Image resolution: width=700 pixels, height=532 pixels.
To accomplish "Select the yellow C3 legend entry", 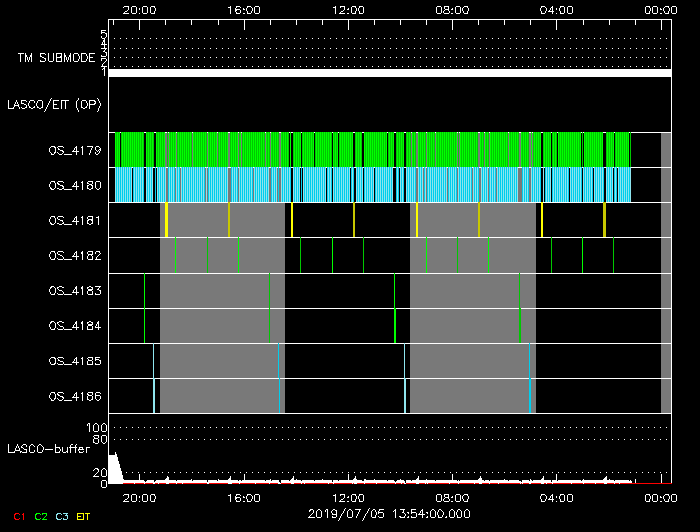I will pyautogui.click(x=63, y=515).
